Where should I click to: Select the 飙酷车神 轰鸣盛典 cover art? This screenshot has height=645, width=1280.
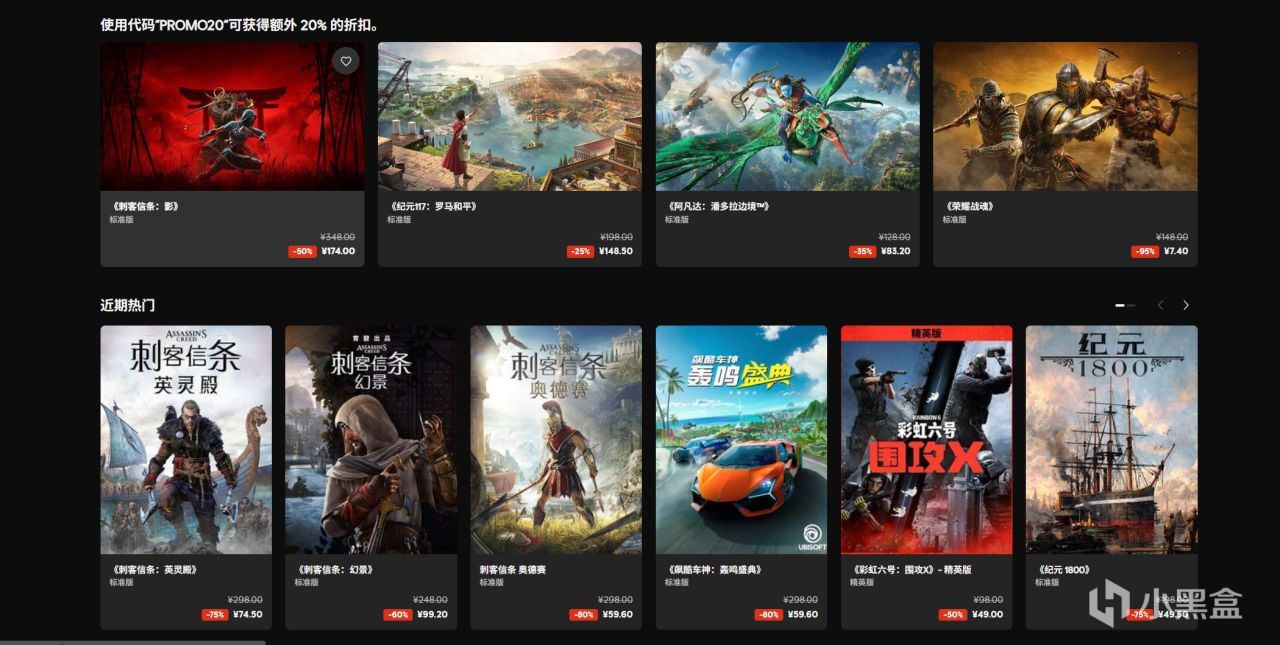point(741,439)
